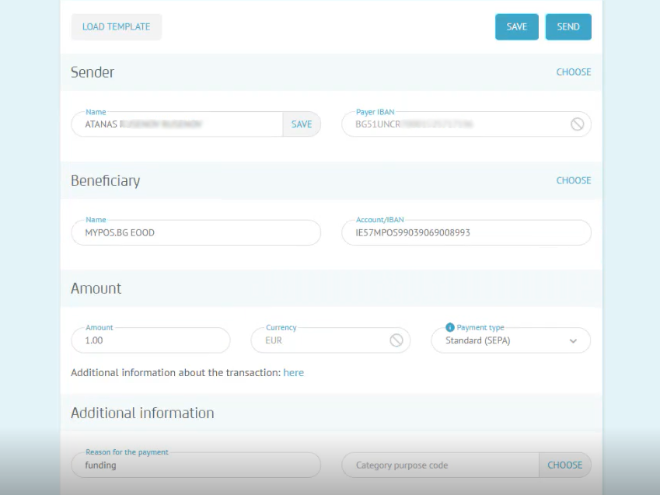Click the disabled icon in Currency field
The height and width of the screenshot is (495, 660).
click(x=396, y=340)
